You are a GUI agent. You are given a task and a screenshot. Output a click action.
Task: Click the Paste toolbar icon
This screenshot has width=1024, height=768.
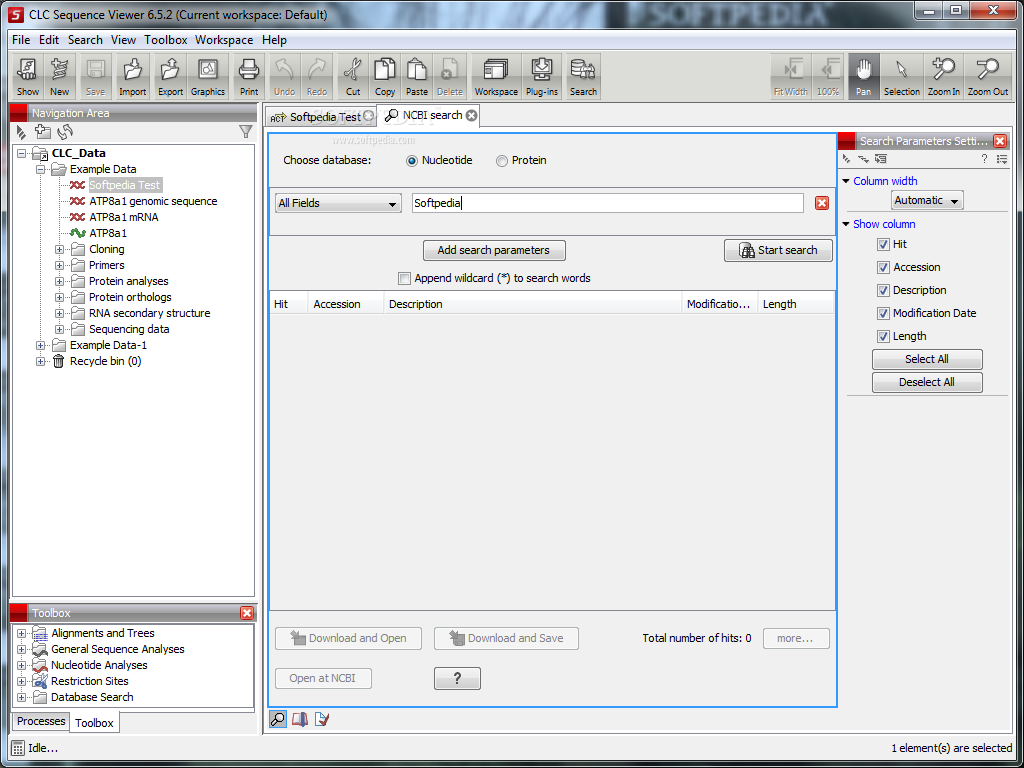(x=417, y=76)
